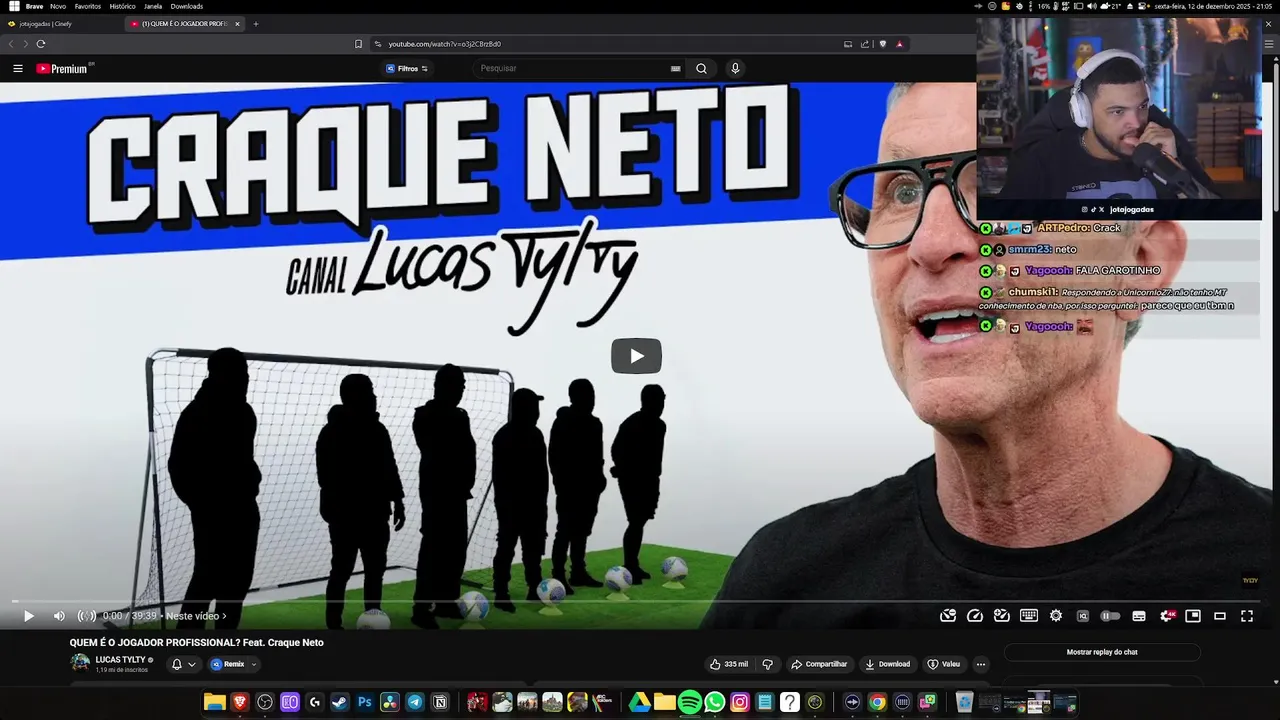Screen dimensions: 1280x720
Task: Click the gear extension settings icon
Action: (1056, 616)
